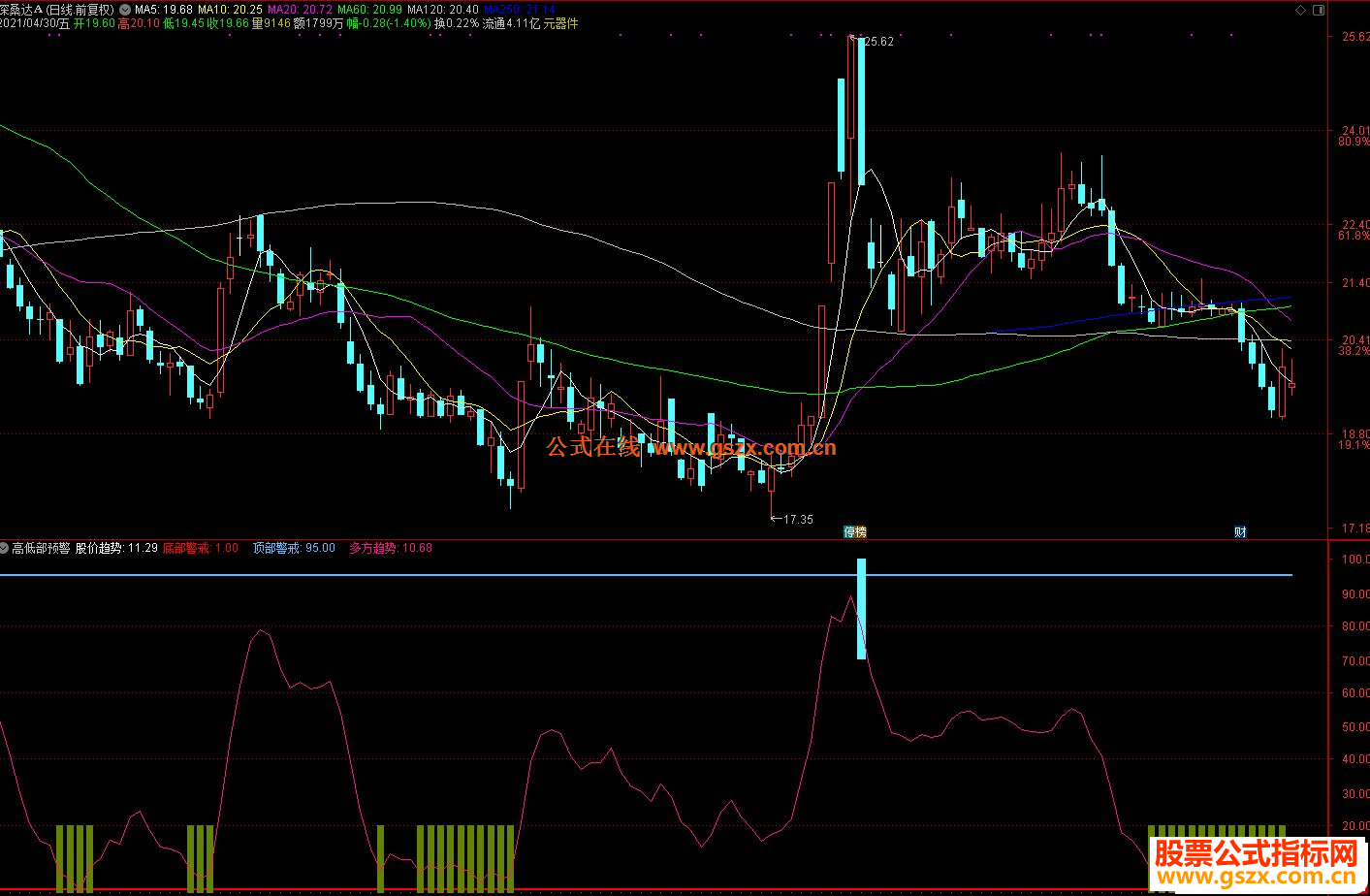Click the MA10: 20.25 label

(x=230, y=10)
